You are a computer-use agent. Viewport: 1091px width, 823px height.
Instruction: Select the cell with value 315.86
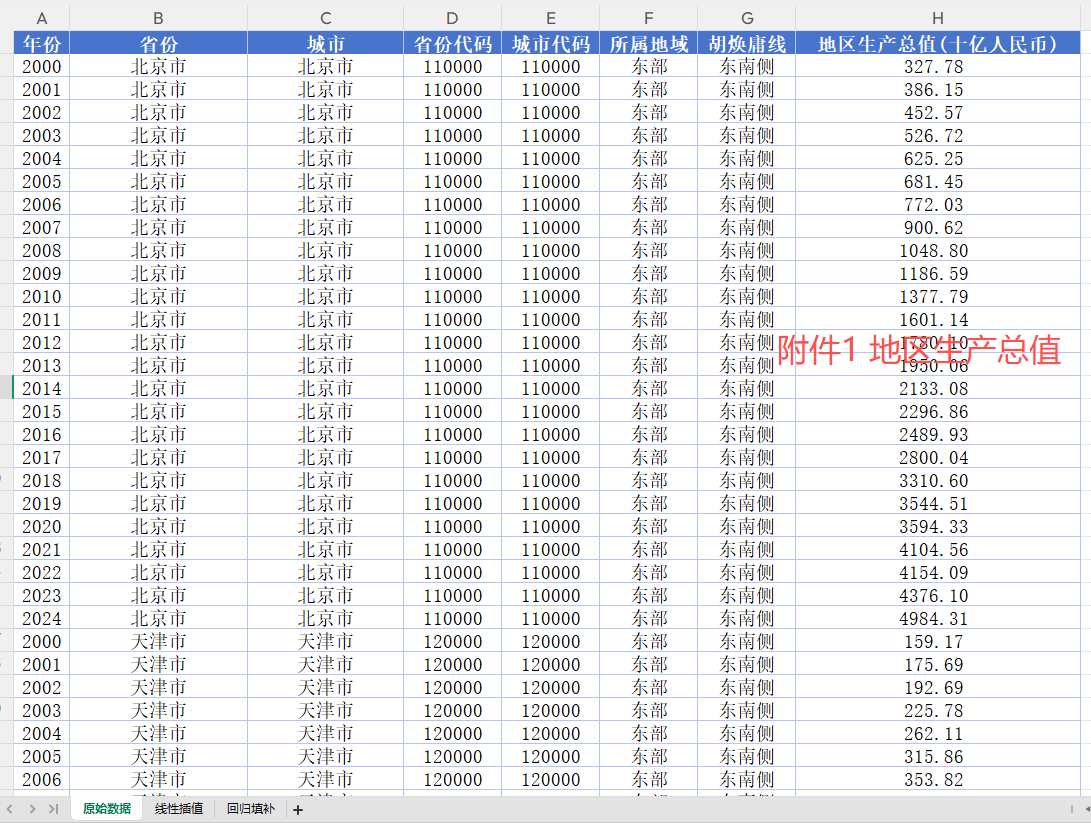[938, 756]
